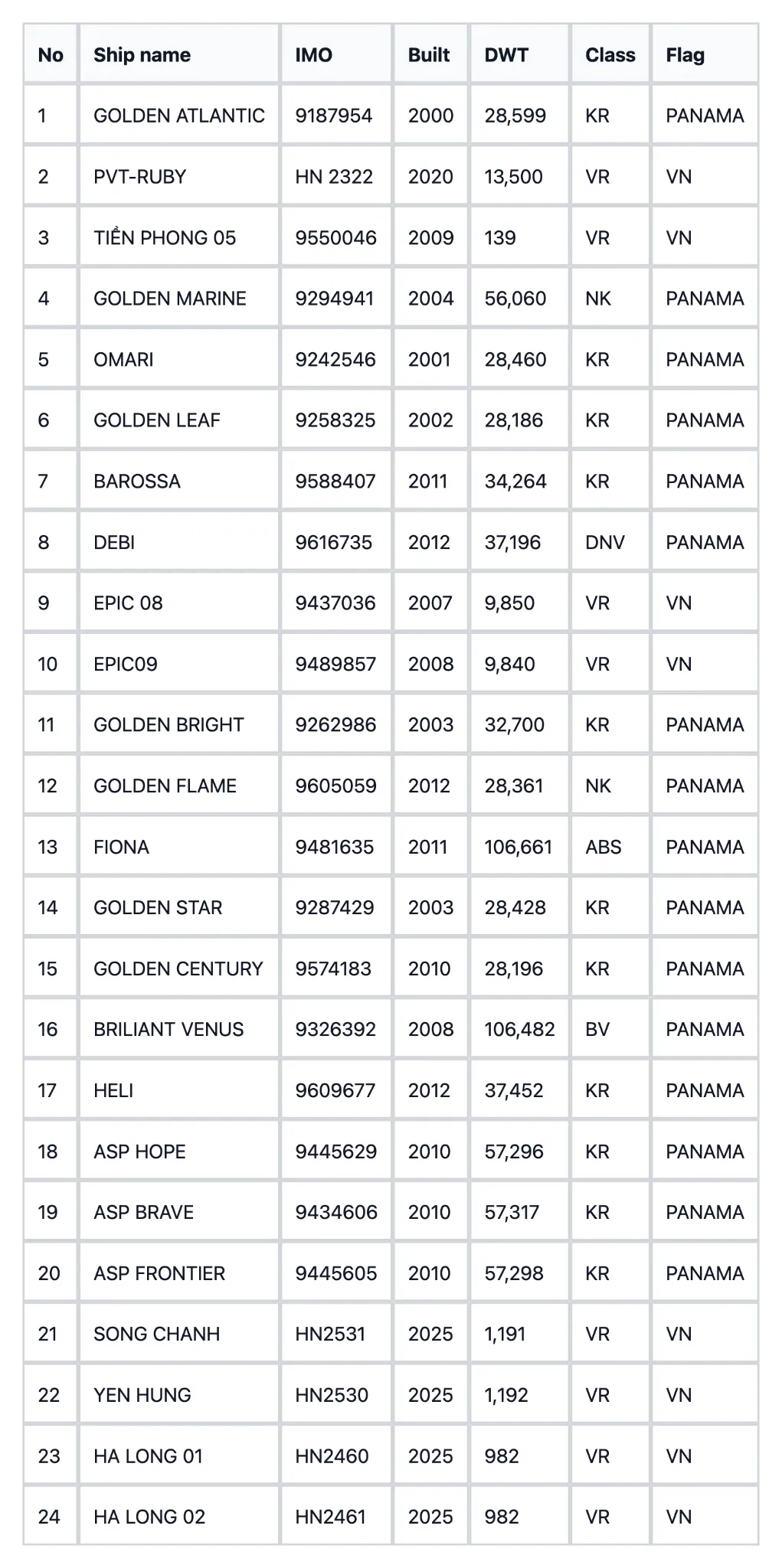782x1568 pixels.
Task: Select the SONG CHANH ship name cell
Action: (x=156, y=1334)
